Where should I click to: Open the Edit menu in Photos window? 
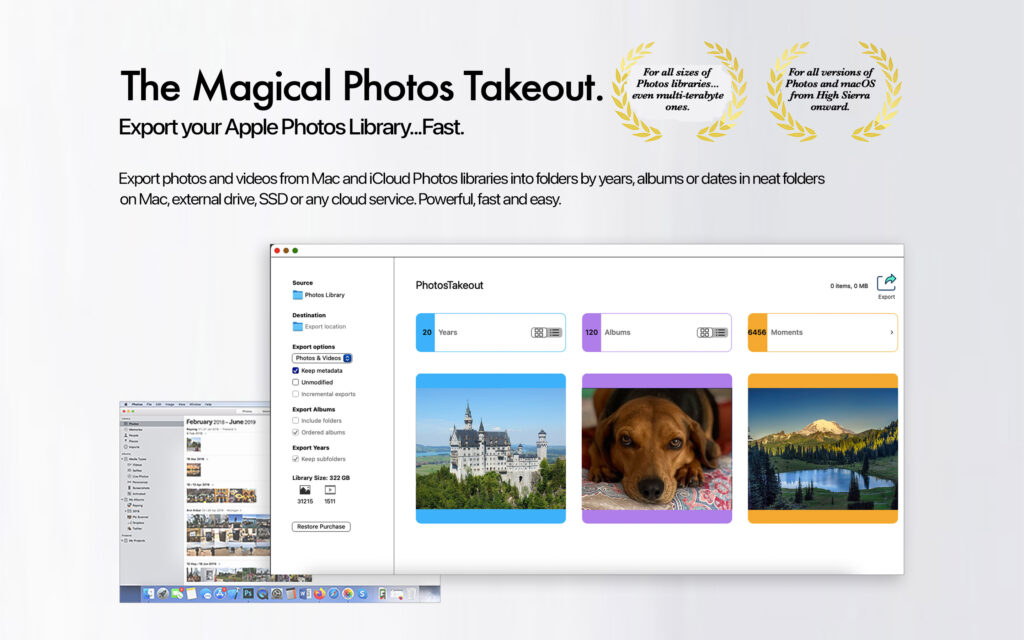pos(159,404)
